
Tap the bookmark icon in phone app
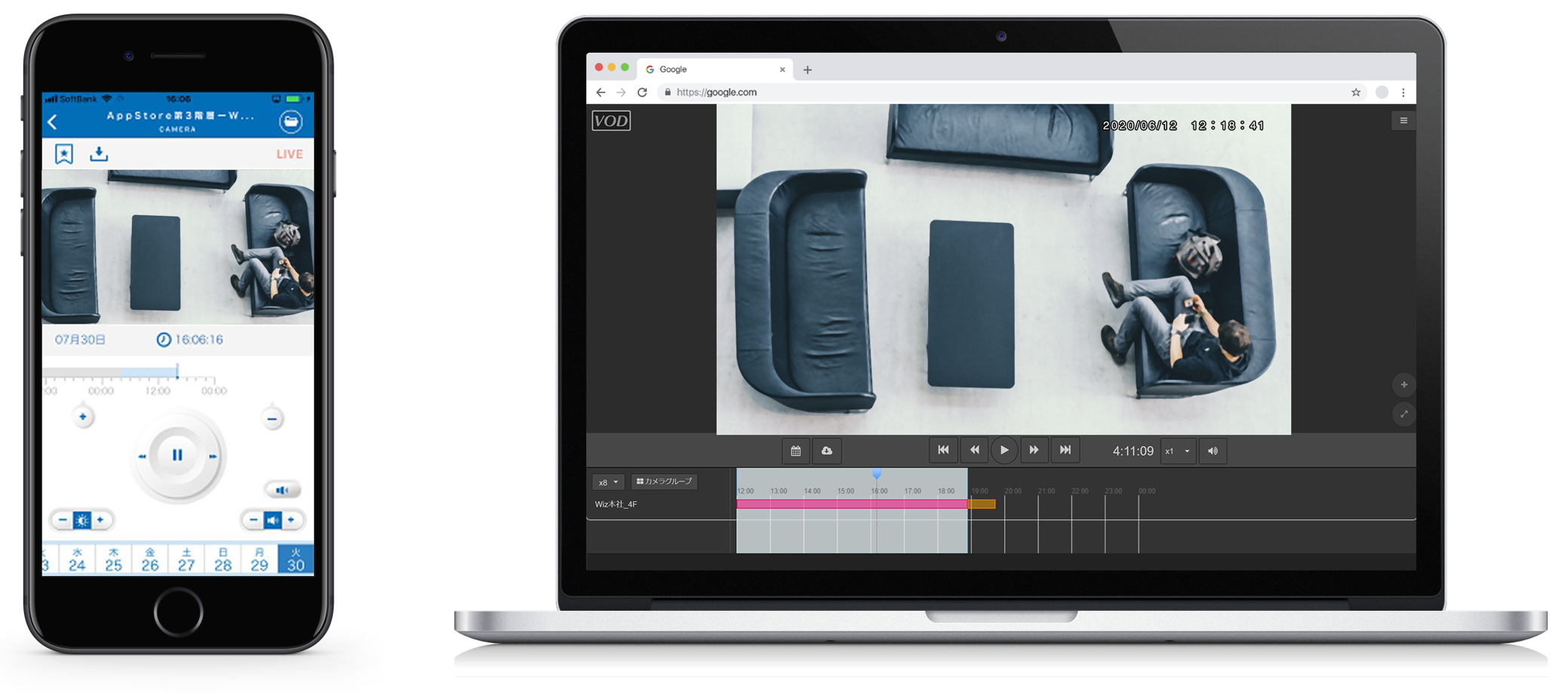click(64, 154)
